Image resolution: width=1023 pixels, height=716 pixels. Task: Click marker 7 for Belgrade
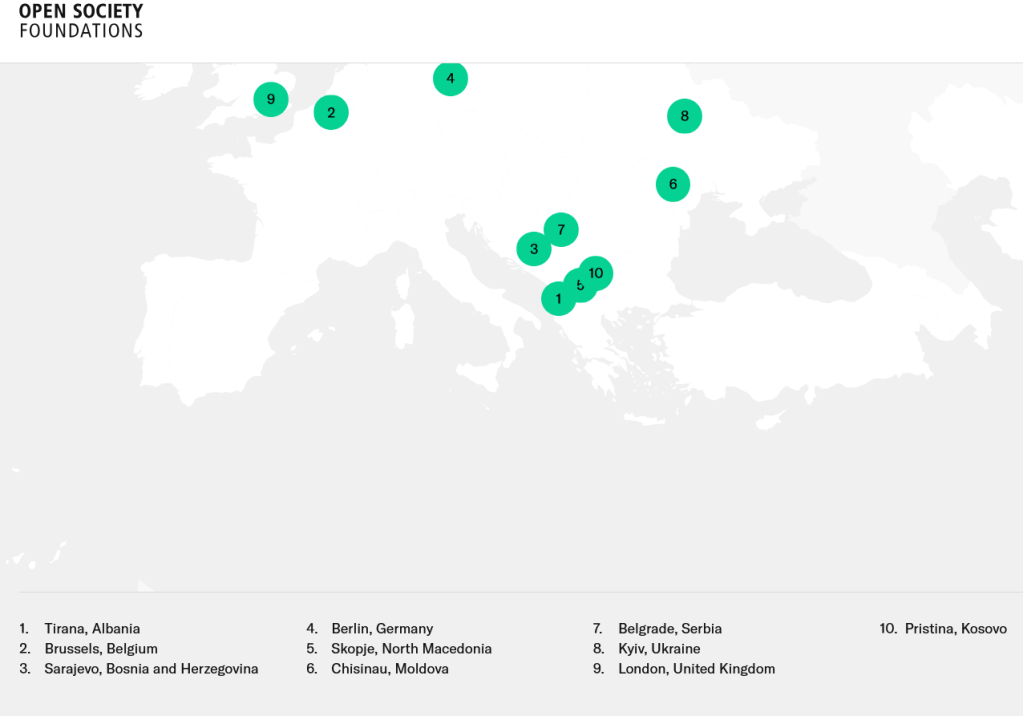tap(561, 230)
